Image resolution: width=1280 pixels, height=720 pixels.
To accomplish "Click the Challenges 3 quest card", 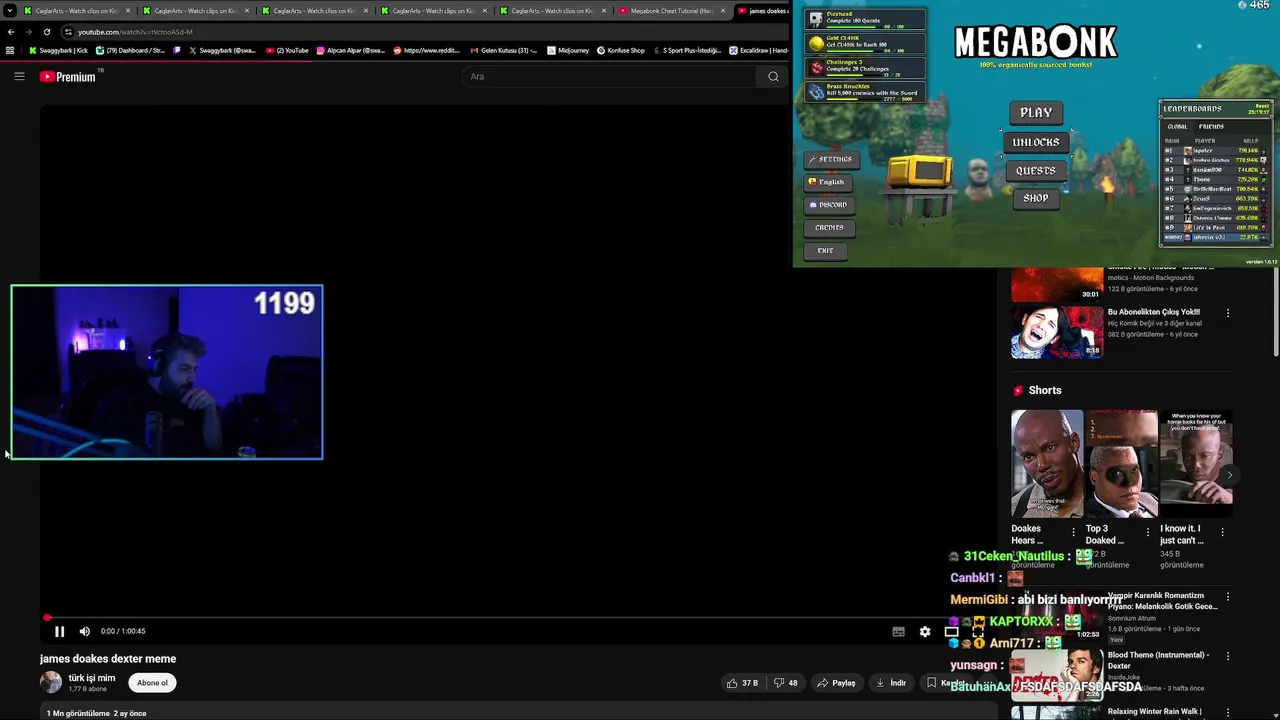I will (866, 67).
